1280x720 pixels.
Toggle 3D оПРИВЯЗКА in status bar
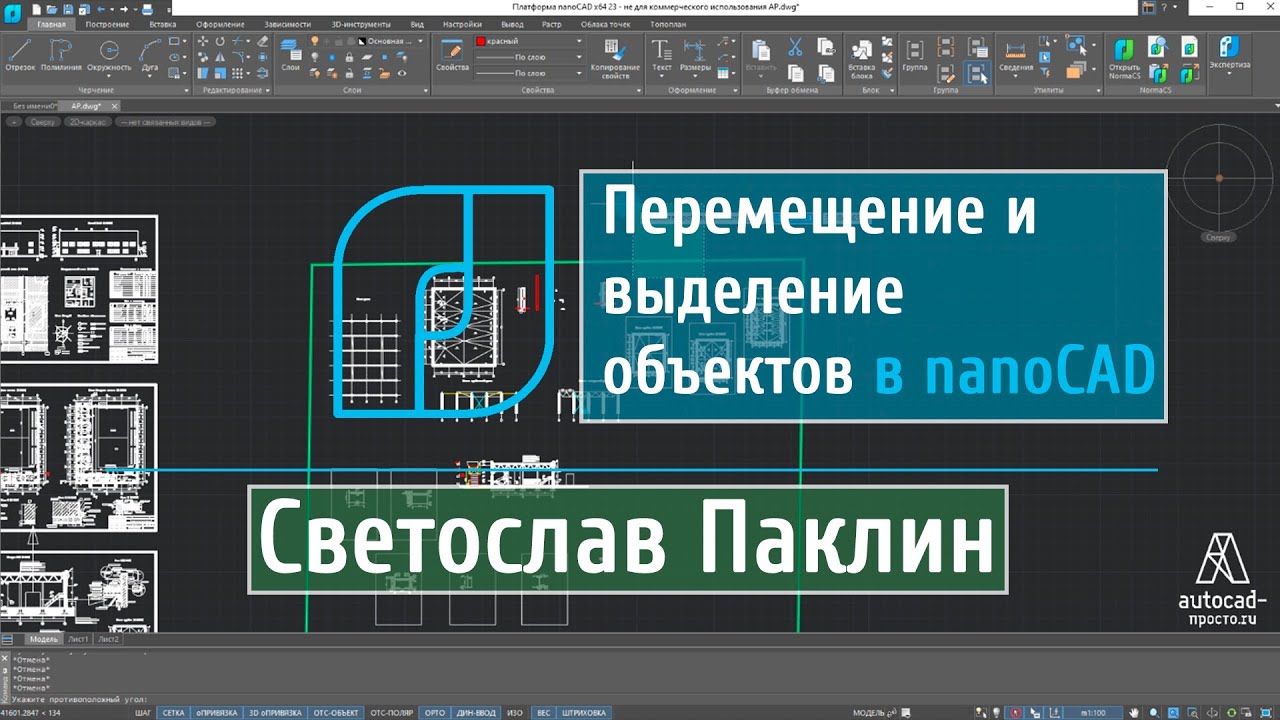[275, 713]
